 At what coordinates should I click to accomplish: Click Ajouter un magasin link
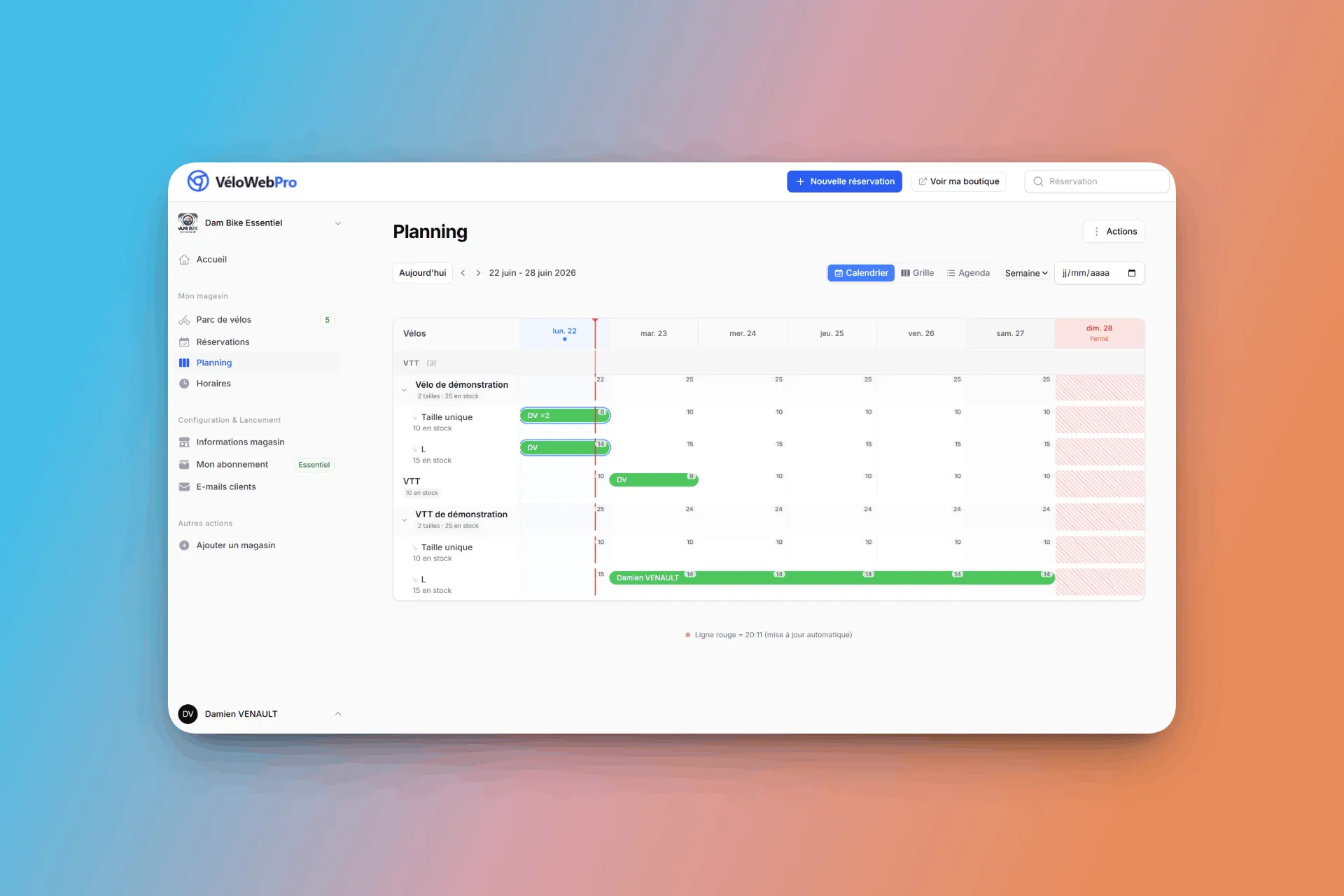236,545
